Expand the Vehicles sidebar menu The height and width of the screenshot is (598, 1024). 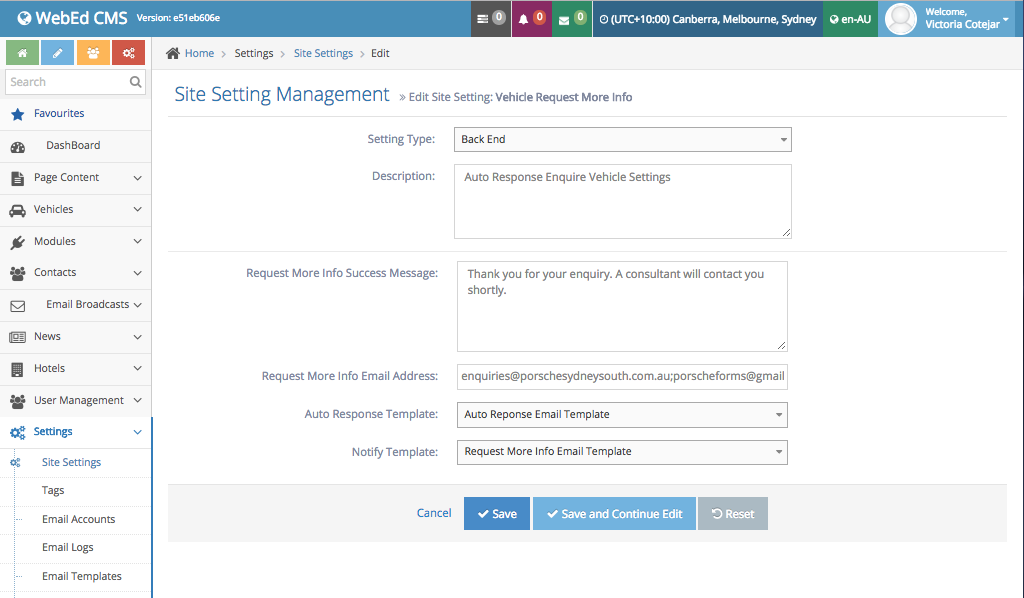click(x=75, y=210)
